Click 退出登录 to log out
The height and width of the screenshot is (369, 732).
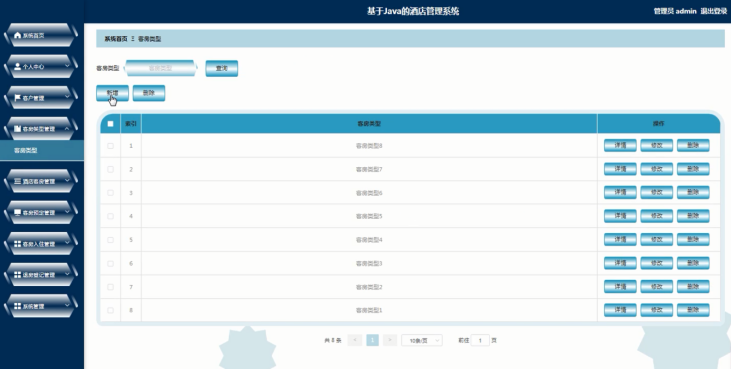tap(714, 11)
